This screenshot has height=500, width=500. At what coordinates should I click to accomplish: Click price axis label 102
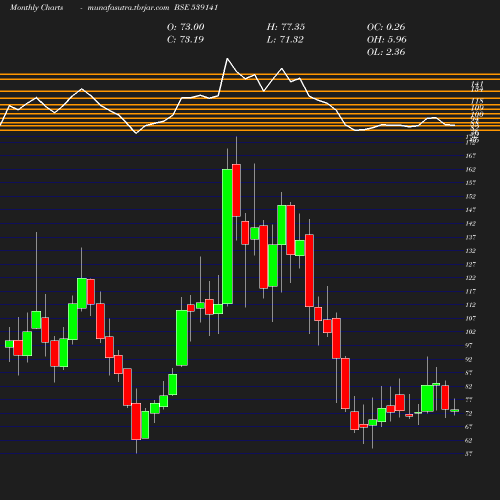click(470, 332)
